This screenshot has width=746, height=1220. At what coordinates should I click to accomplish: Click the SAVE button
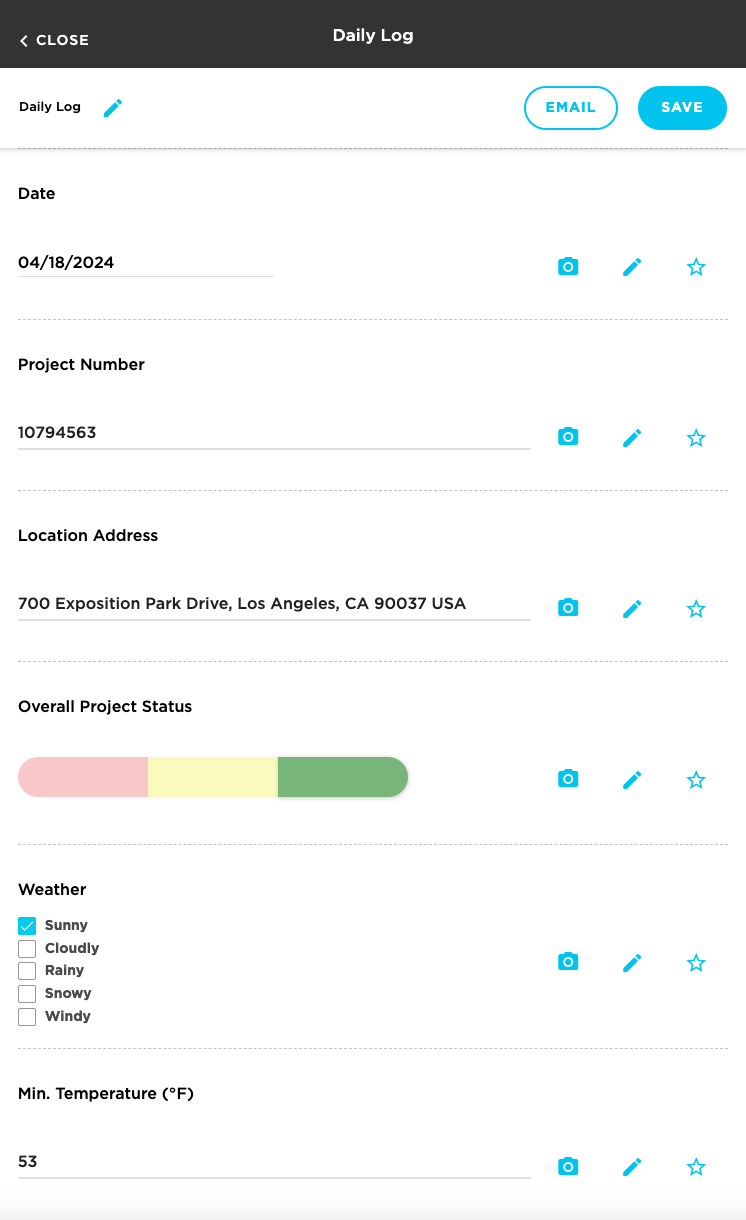[682, 107]
